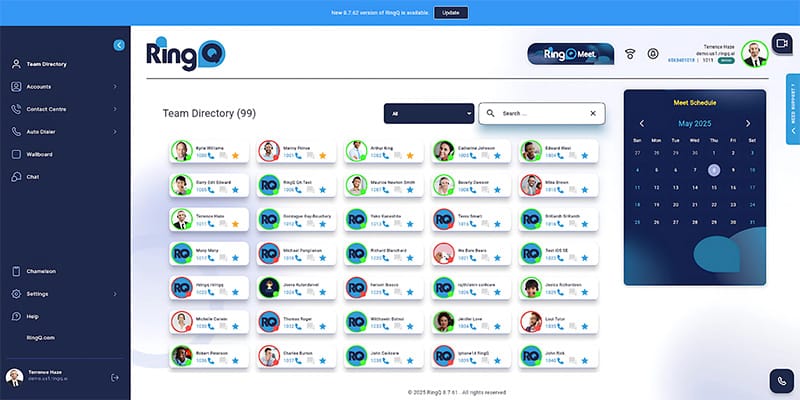This screenshot has width=800, height=400.
Task: Favorite Jessica Richardson with the star
Action: 585,292
